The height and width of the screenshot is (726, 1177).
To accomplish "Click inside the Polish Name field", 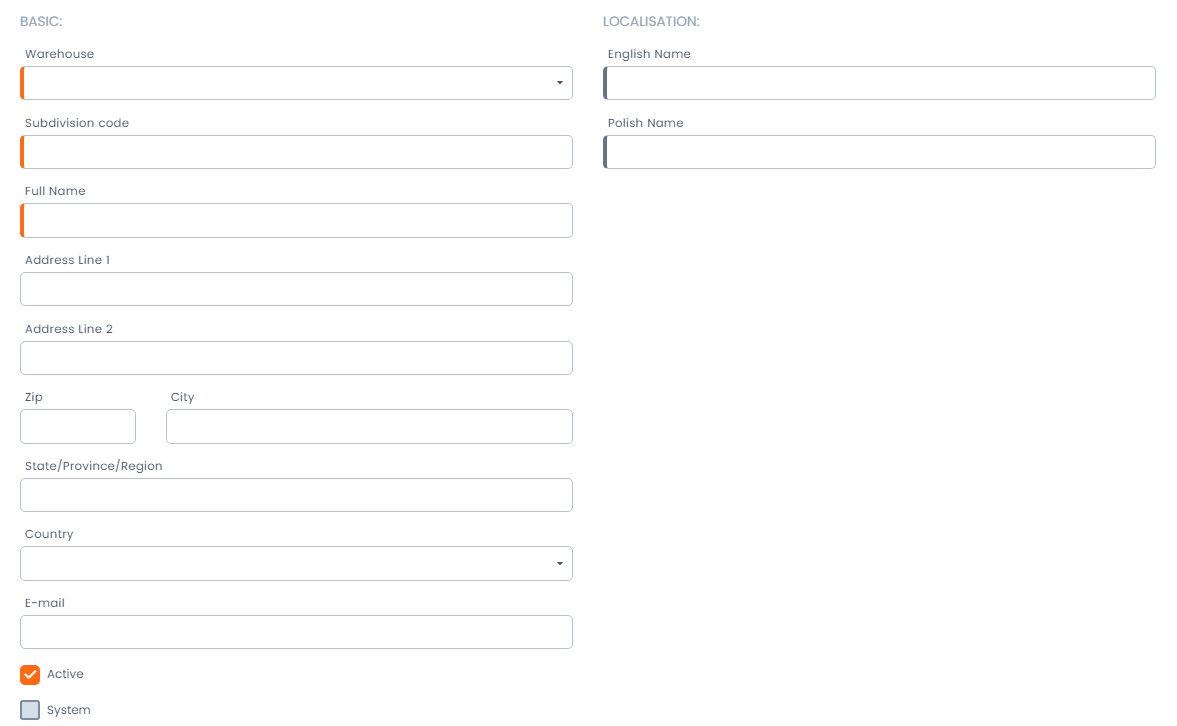I will [x=880, y=152].
